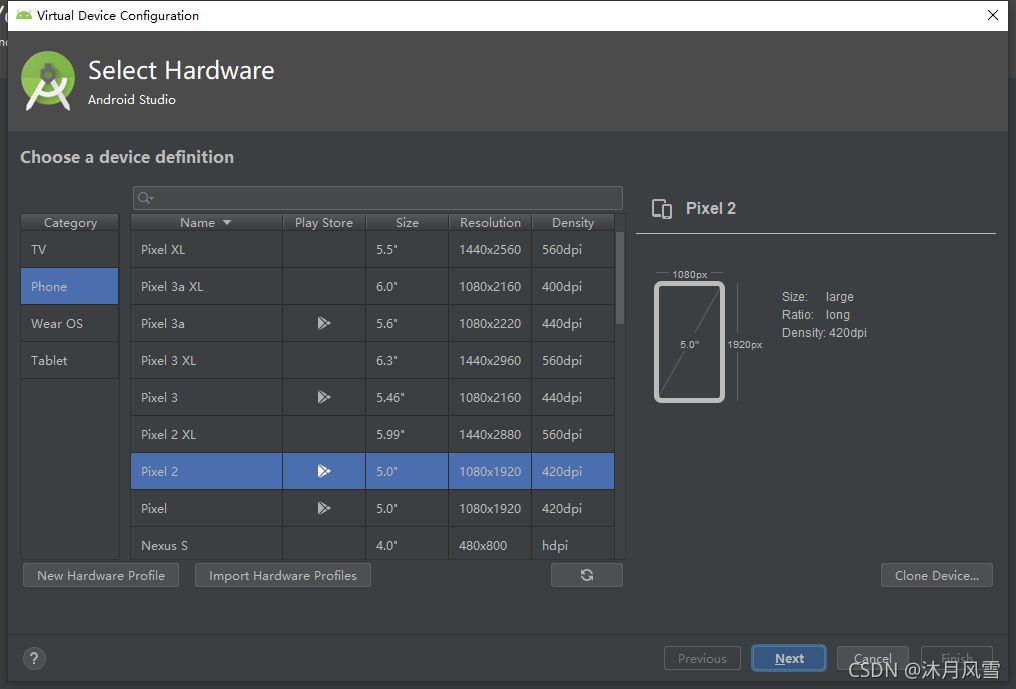This screenshot has width=1016, height=689.
Task: Click the device table vertical scrollbar
Action: click(x=619, y=279)
